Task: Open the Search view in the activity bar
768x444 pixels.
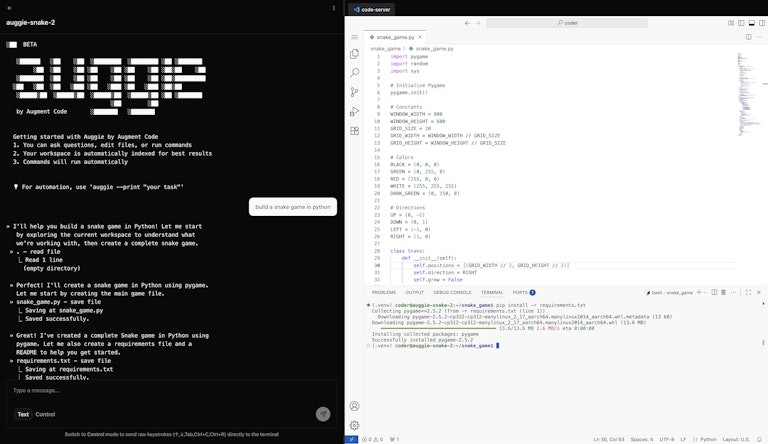Action: coord(355,73)
